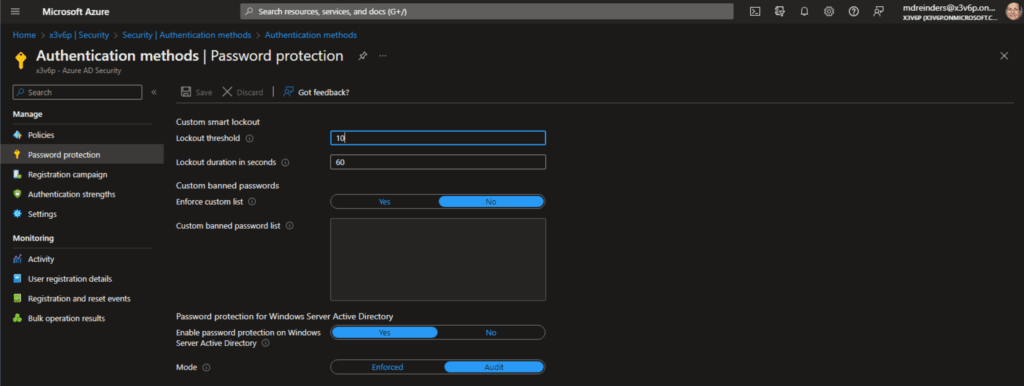Collapse the sidebar with double chevron

(154, 92)
